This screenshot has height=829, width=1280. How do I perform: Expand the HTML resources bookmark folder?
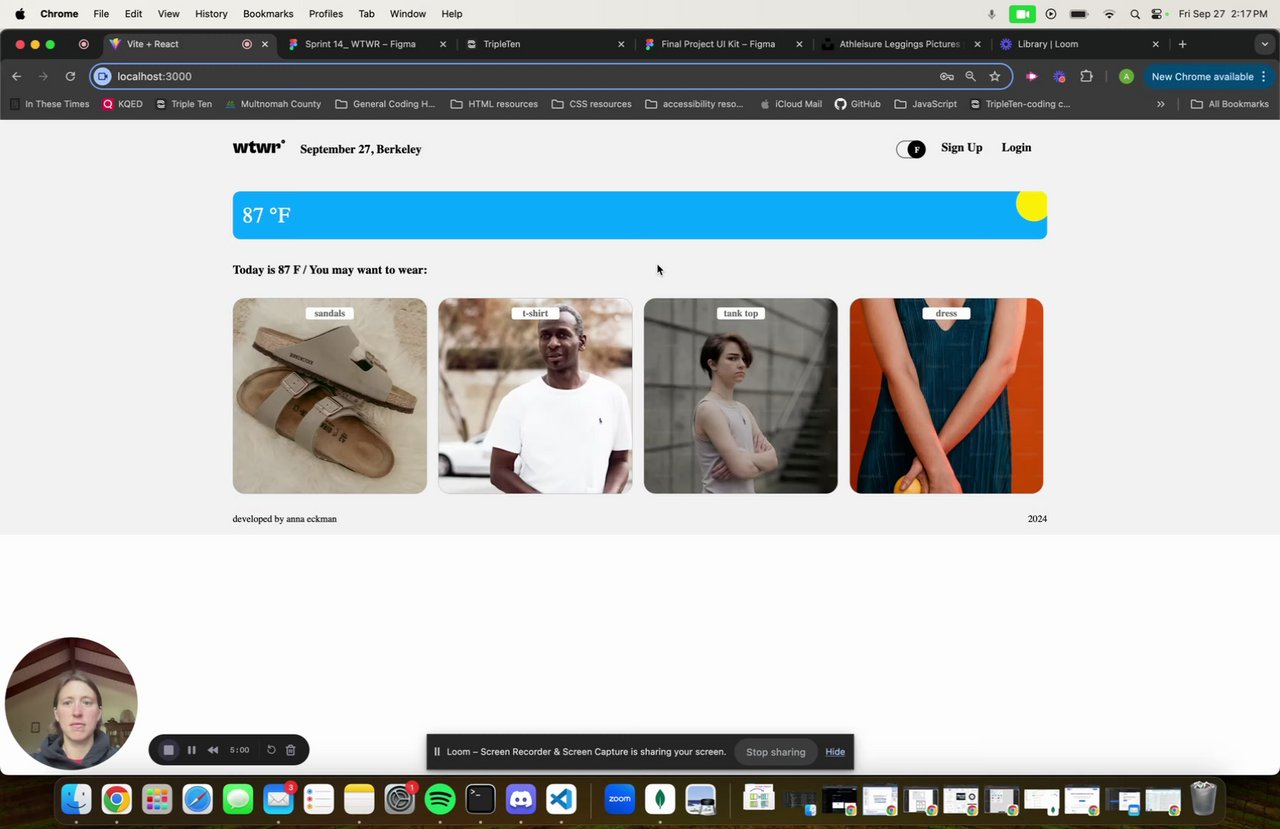tap(494, 104)
